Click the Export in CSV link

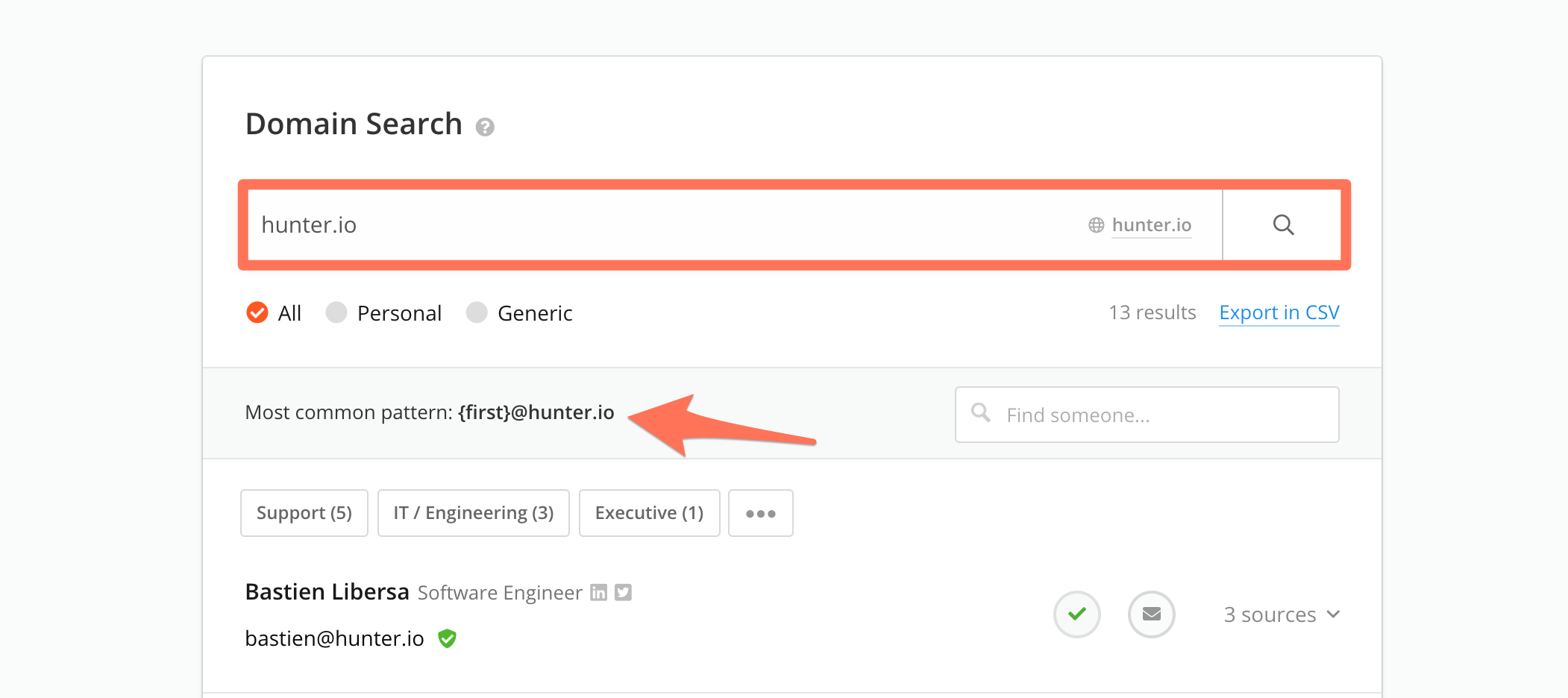1279,312
